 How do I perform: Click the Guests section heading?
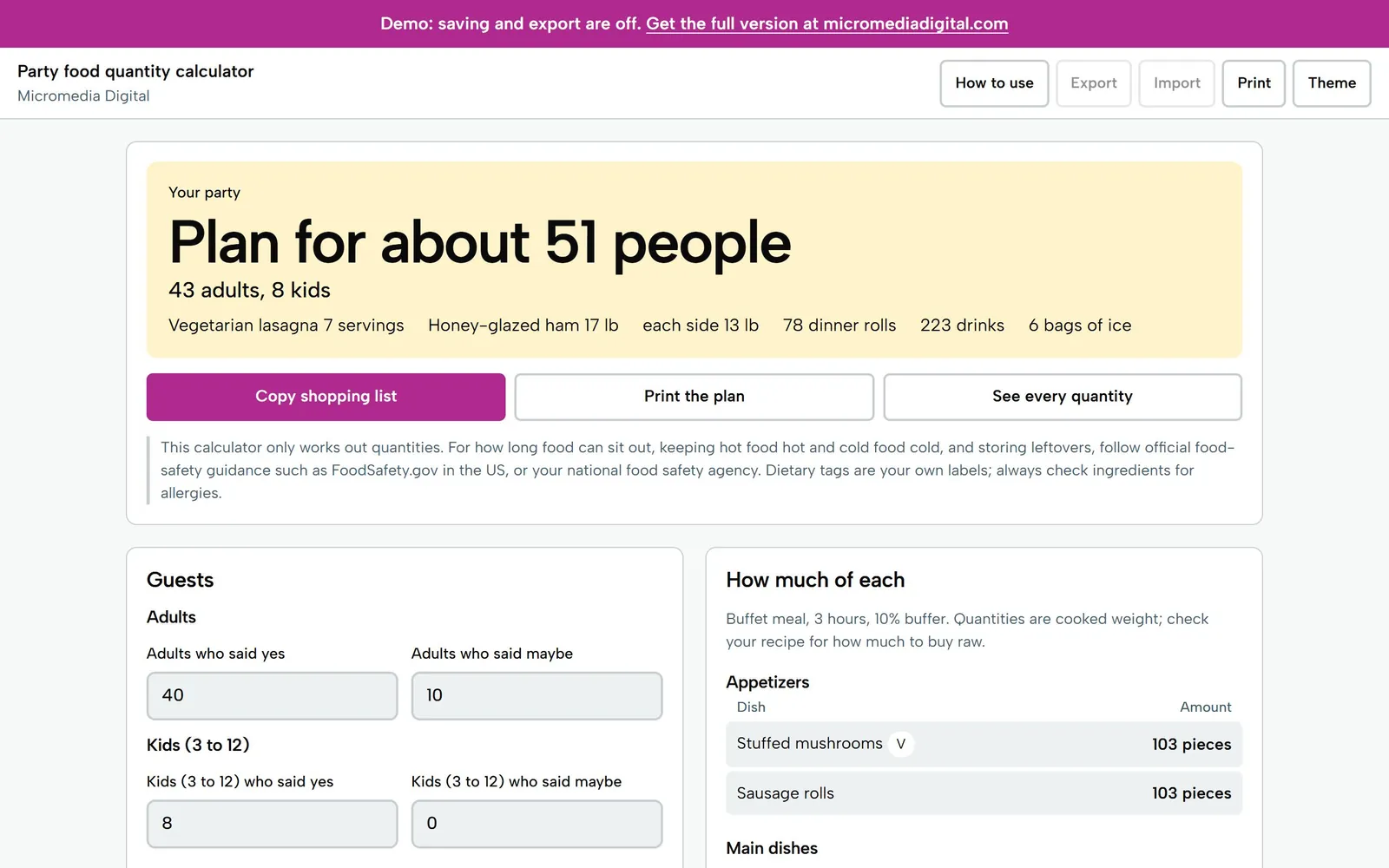pos(180,580)
